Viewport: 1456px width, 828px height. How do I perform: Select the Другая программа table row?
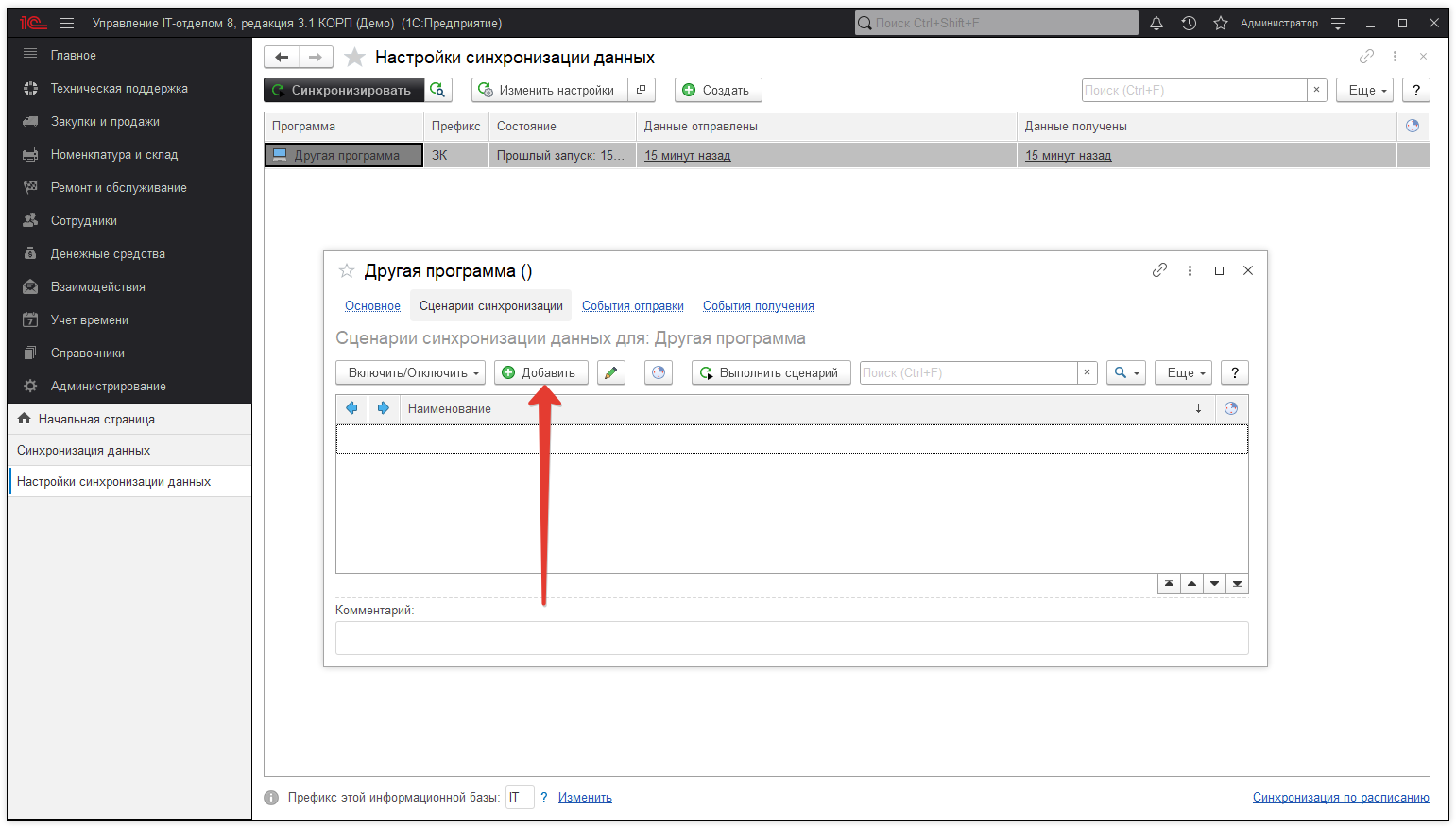pyautogui.click(x=346, y=155)
